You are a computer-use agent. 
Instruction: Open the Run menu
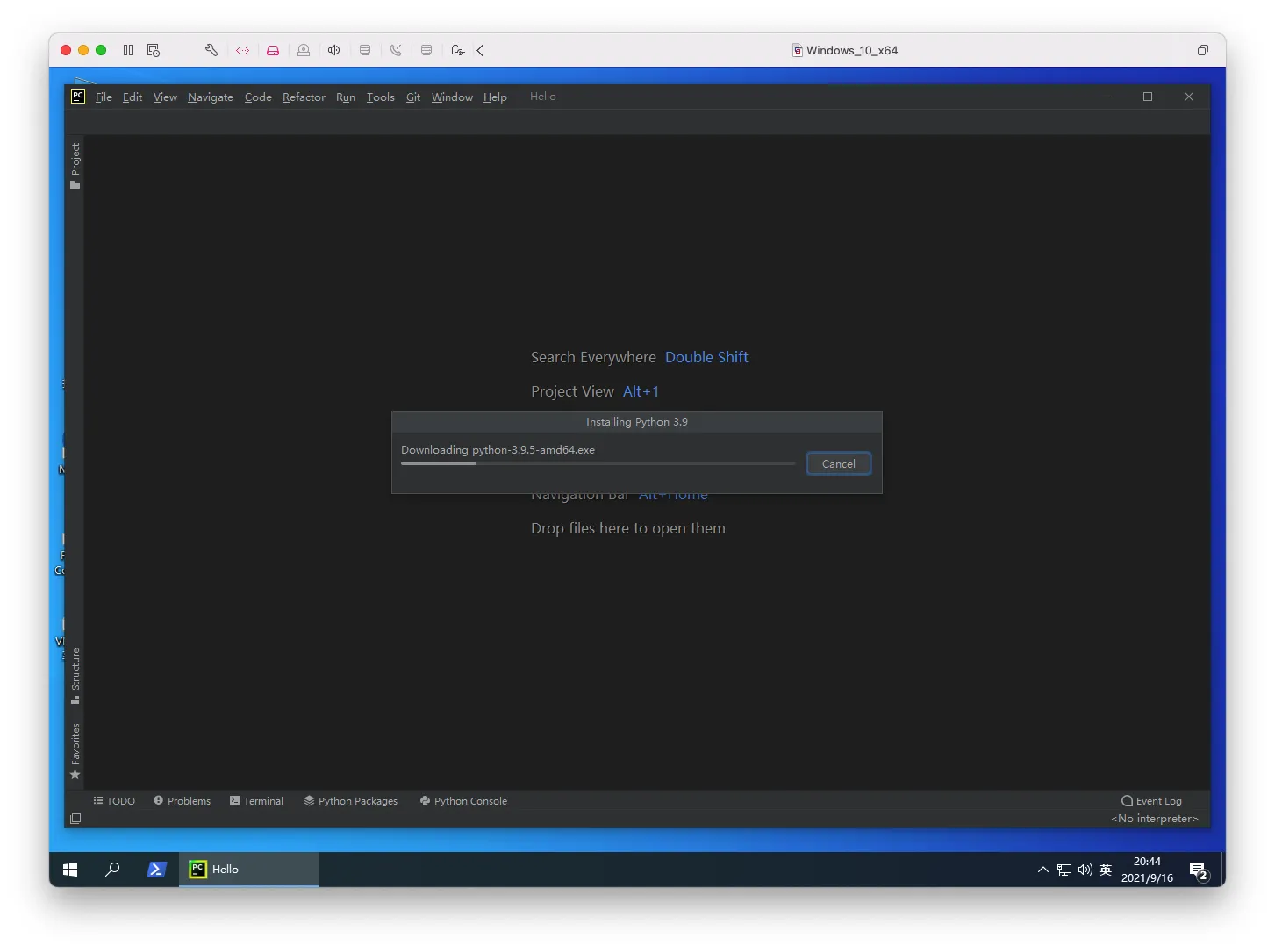pos(346,97)
